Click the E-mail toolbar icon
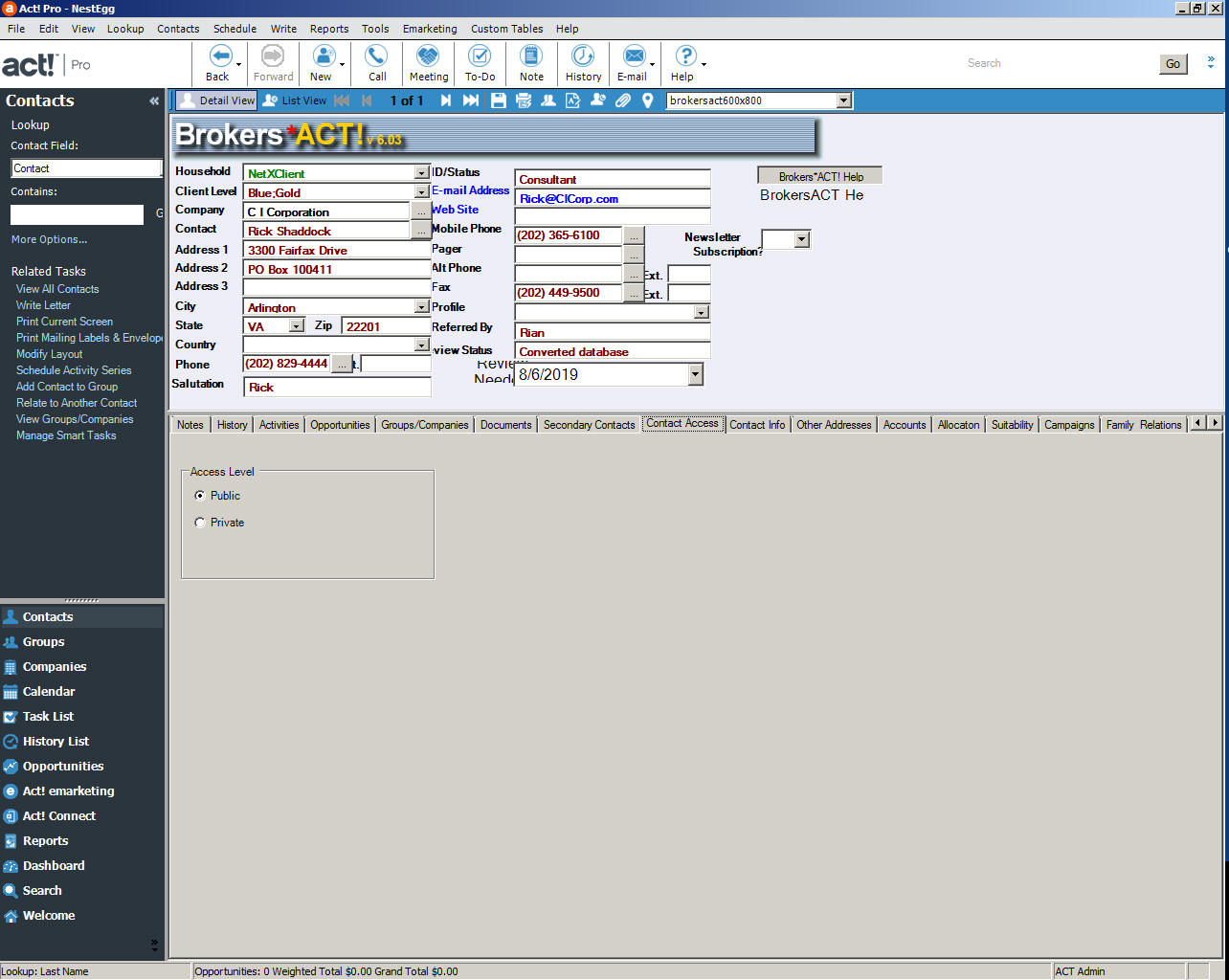This screenshot has width=1229, height=980. click(x=633, y=56)
